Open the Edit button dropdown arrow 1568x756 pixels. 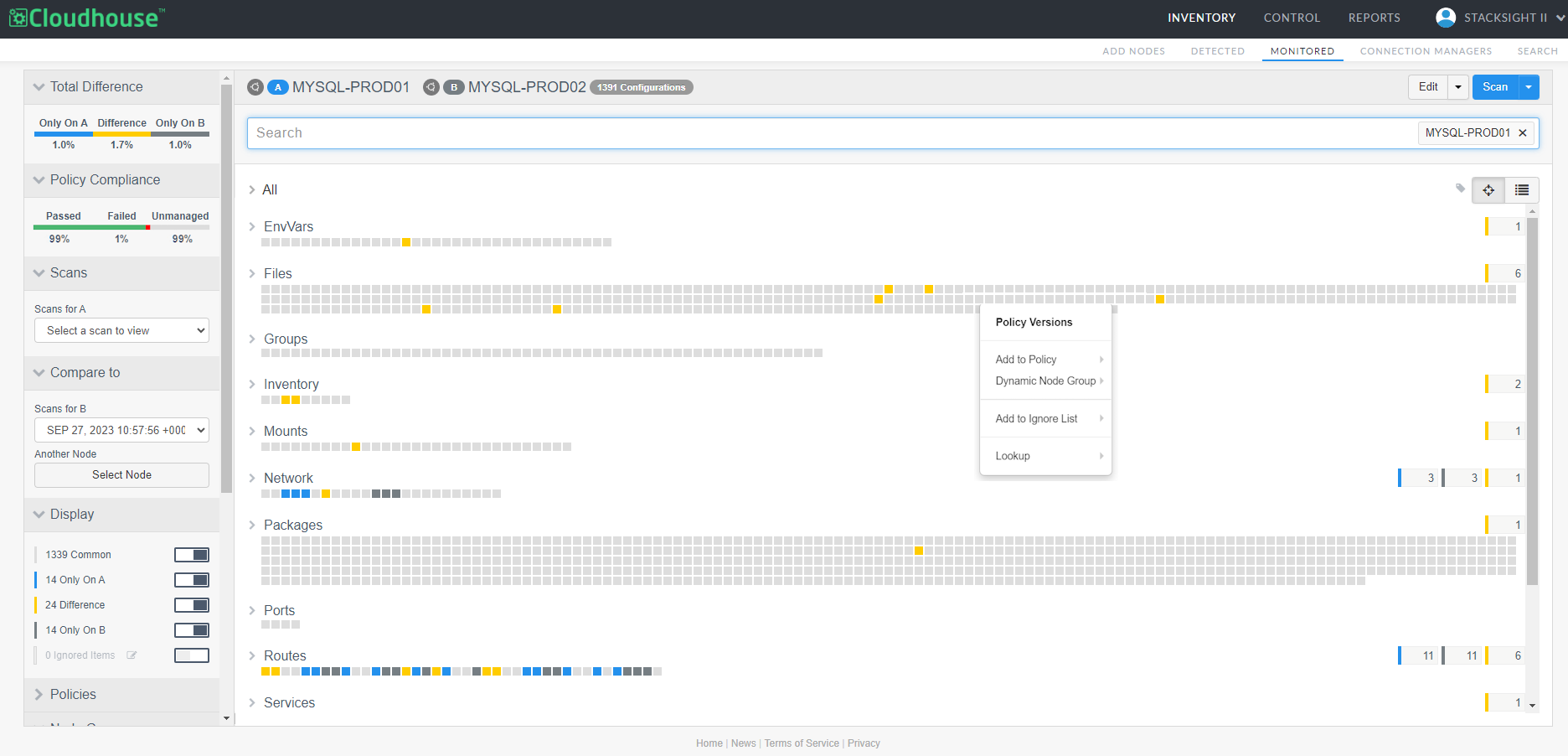click(x=1458, y=87)
